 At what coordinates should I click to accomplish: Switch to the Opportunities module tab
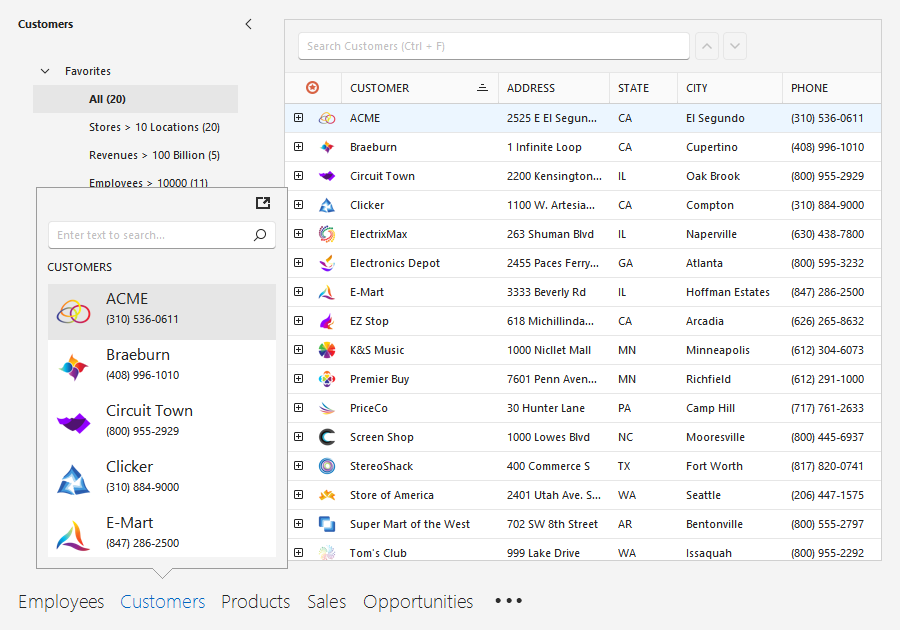pyautogui.click(x=418, y=601)
